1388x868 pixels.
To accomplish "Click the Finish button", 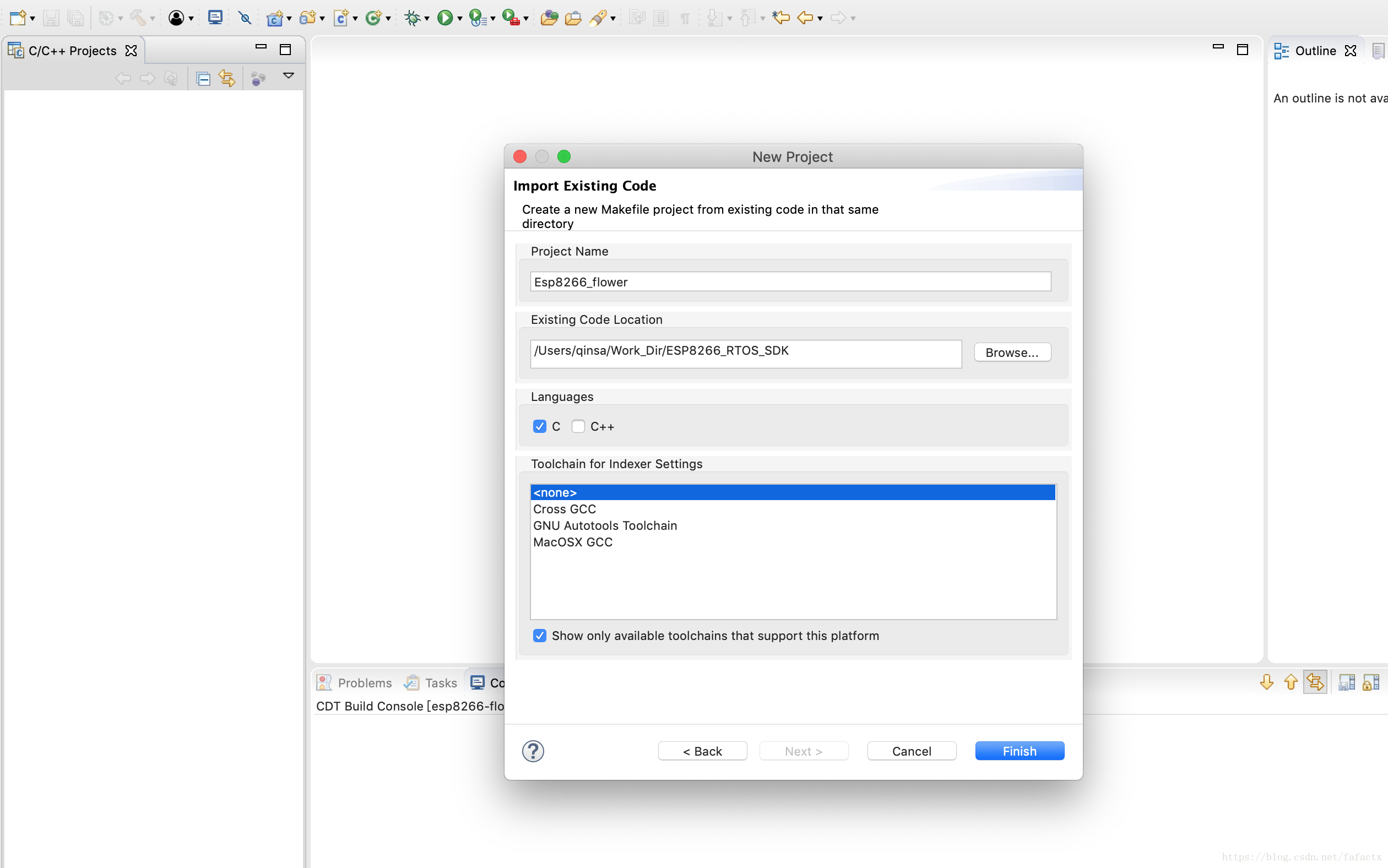I will point(1019,751).
